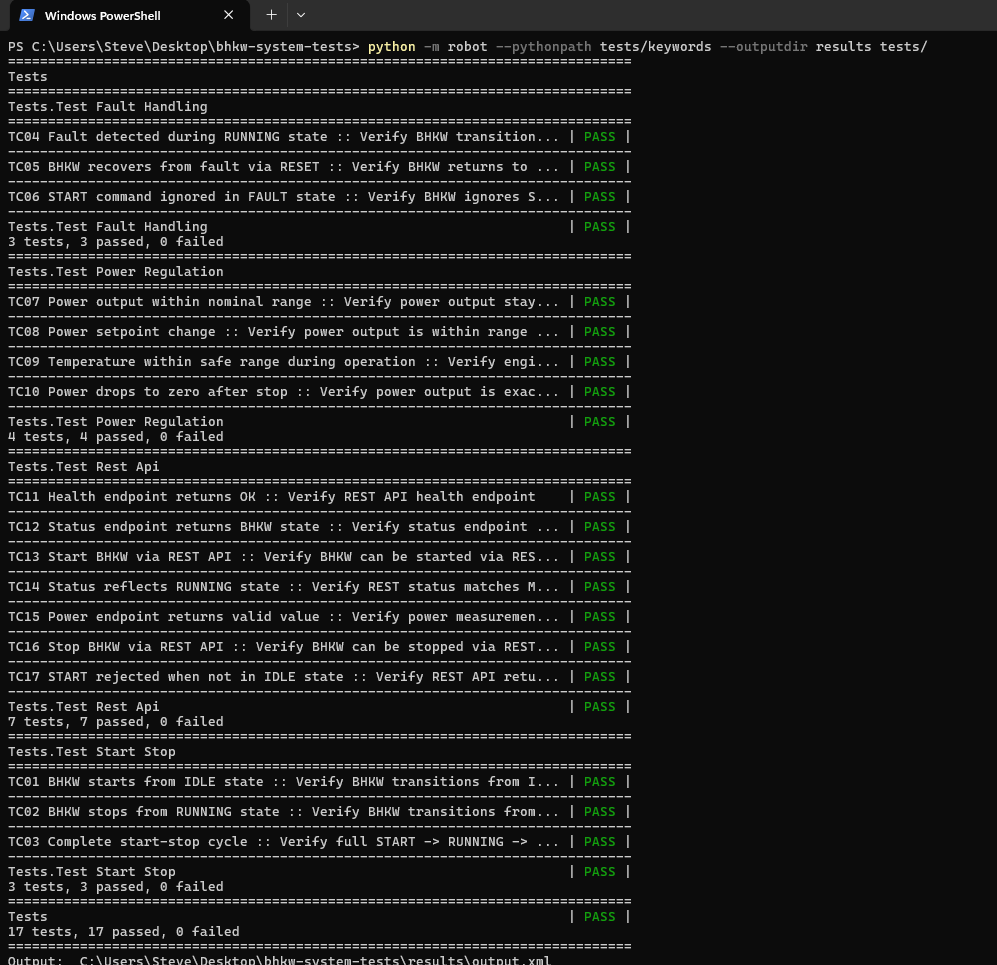997x965 pixels.
Task: Click TC04 Fault detected during RUNNING line
Action: point(319,137)
